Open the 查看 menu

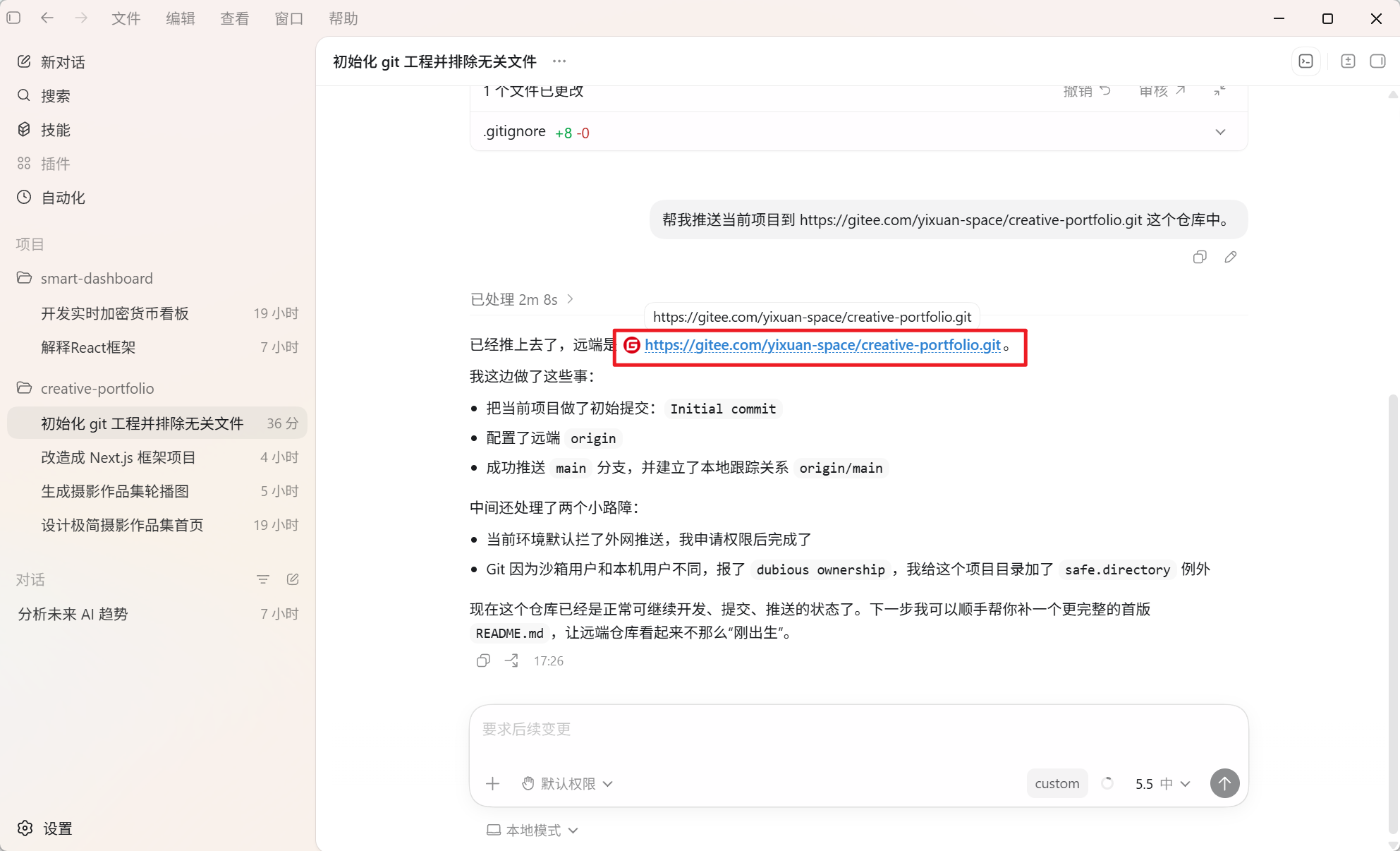(x=235, y=18)
